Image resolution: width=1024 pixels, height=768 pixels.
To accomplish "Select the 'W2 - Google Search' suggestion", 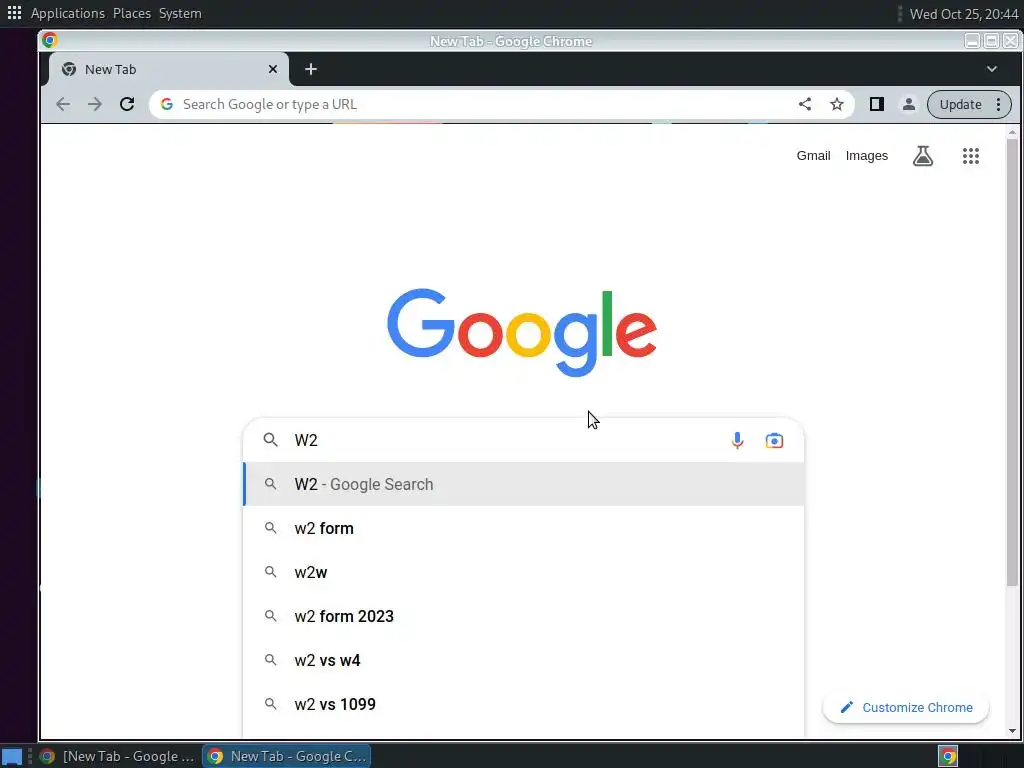I will click(x=524, y=484).
